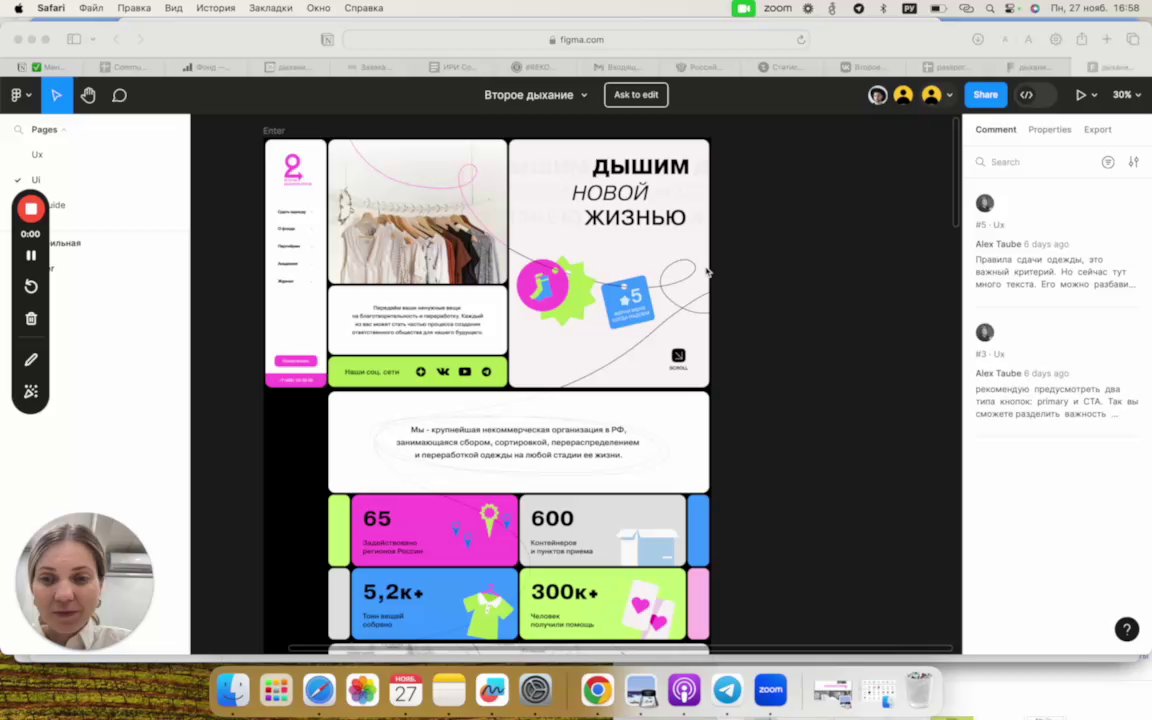Open a new Safari tab
The width and height of the screenshot is (1152, 720).
(1106, 40)
